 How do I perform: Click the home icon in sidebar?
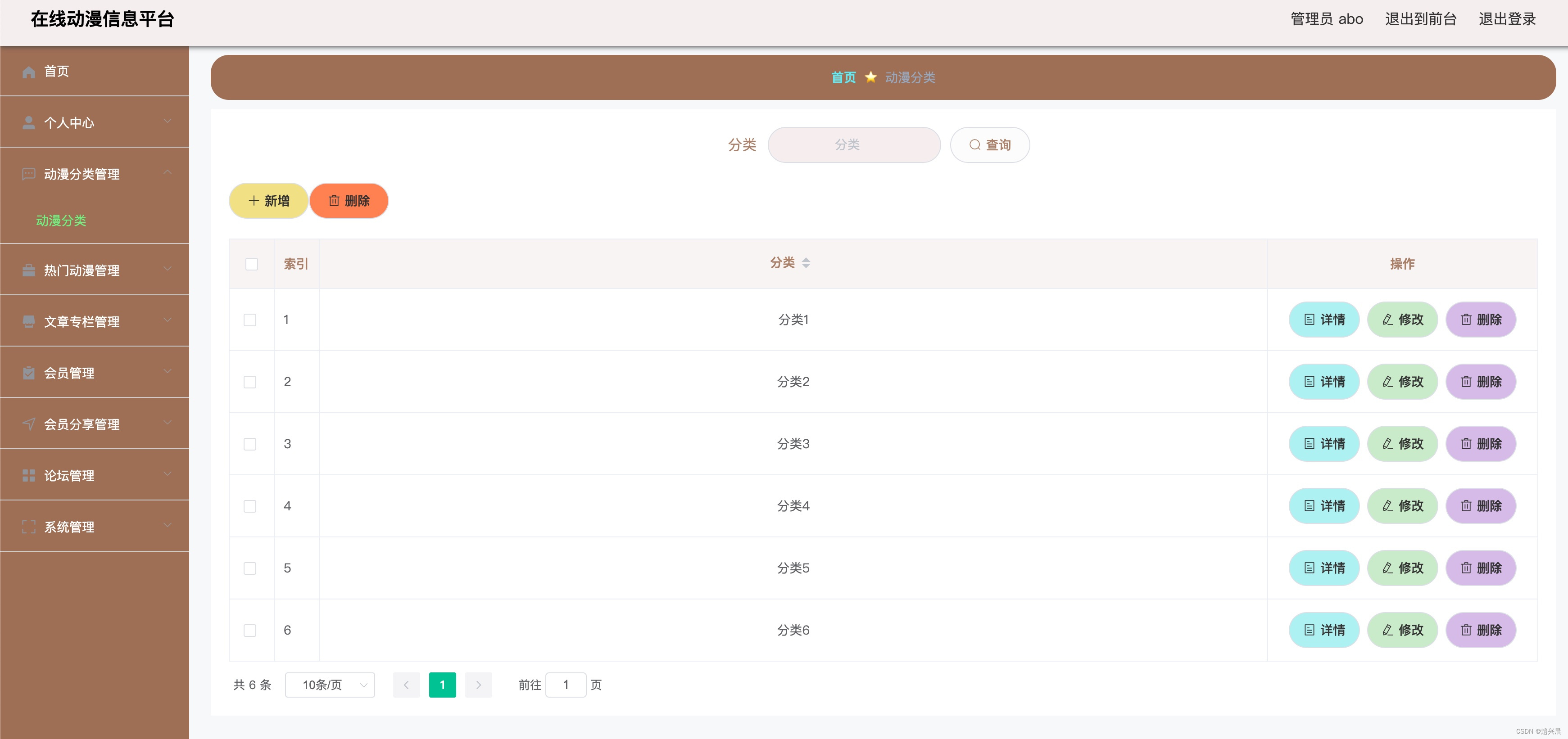(29, 72)
